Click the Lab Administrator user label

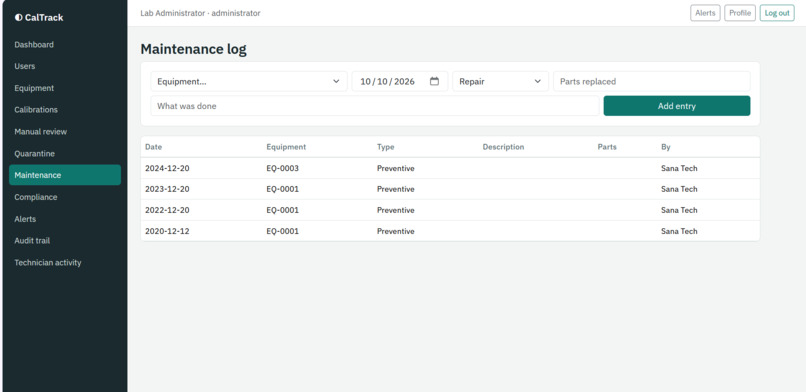[x=200, y=13]
